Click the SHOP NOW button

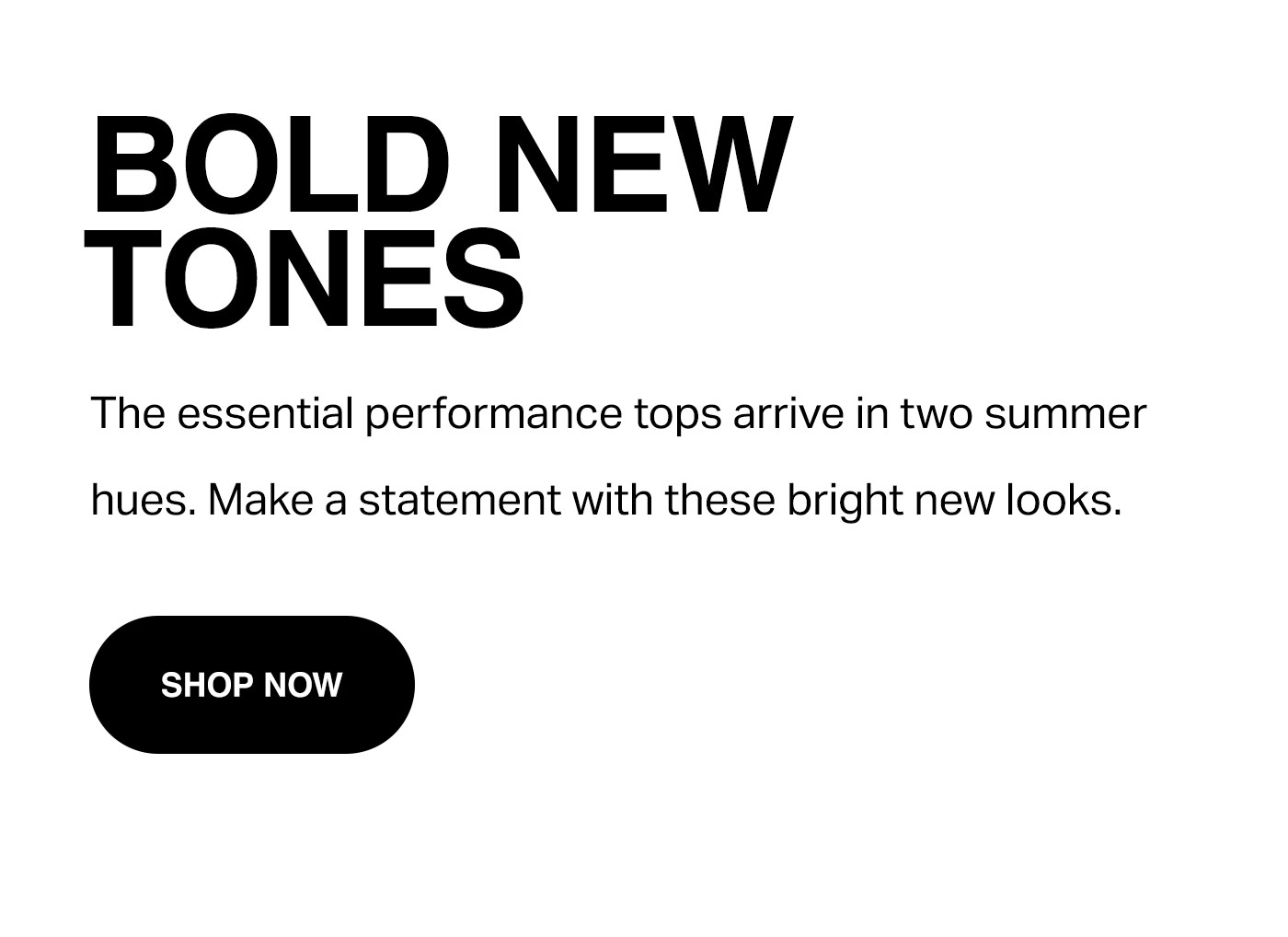point(252,685)
